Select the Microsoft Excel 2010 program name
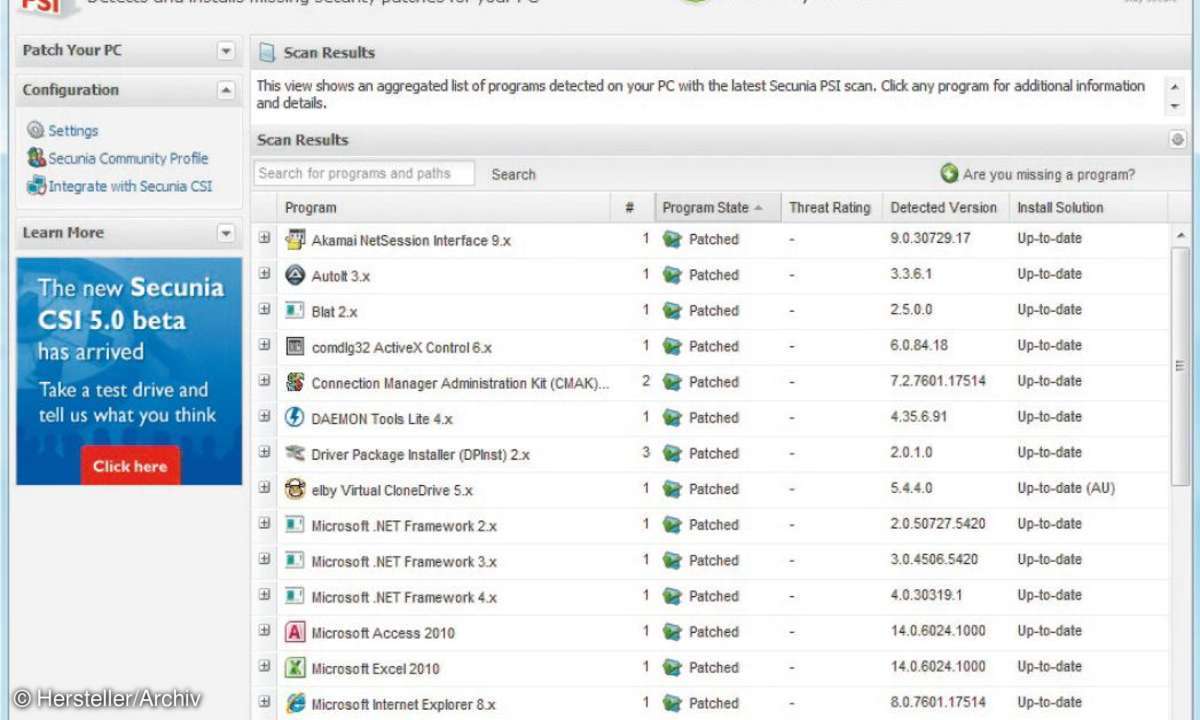The height and width of the screenshot is (720, 1200). pyautogui.click(x=375, y=668)
